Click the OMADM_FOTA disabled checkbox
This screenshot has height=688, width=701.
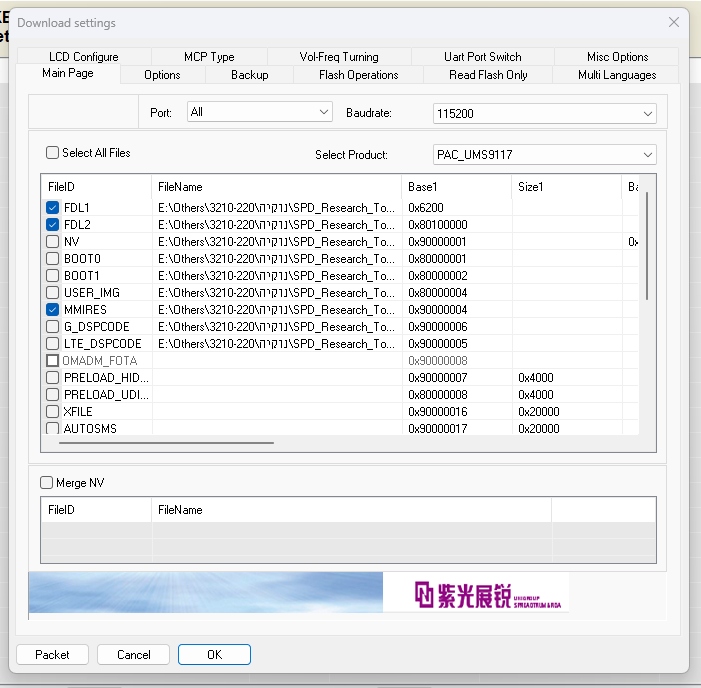(52, 361)
